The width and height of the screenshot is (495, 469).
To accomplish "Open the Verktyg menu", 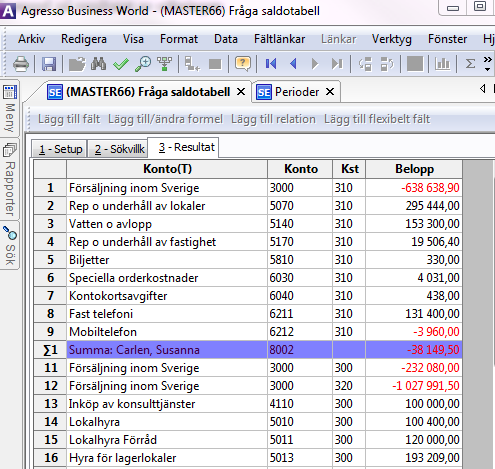I will [392, 39].
